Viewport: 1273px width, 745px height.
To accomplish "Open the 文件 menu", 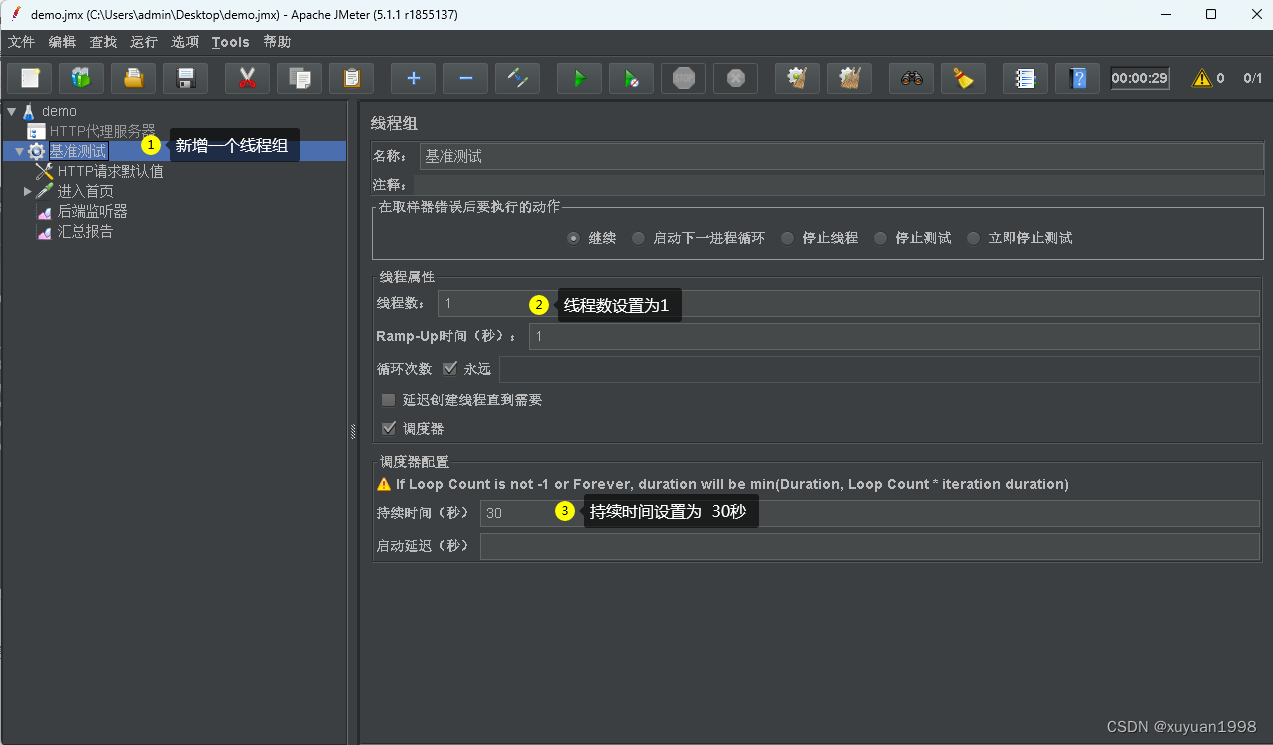I will coord(21,42).
